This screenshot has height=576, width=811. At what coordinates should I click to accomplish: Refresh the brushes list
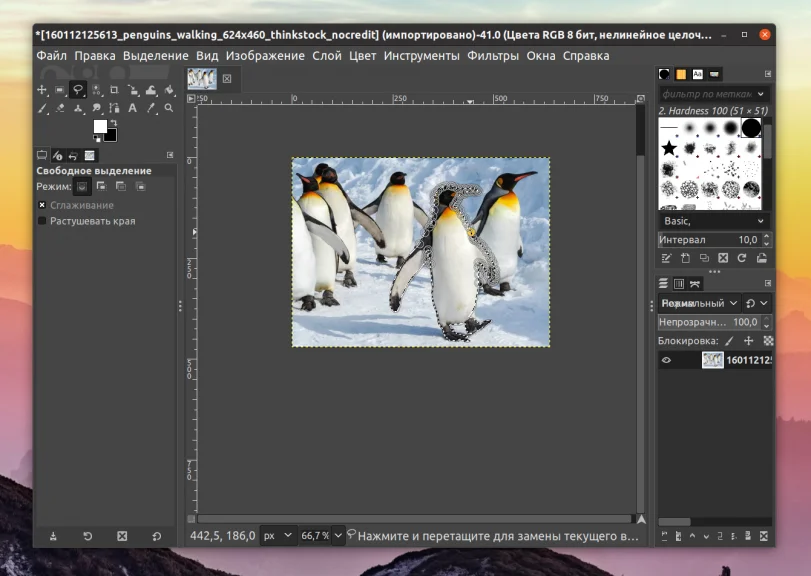pyautogui.click(x=741, y=257)
